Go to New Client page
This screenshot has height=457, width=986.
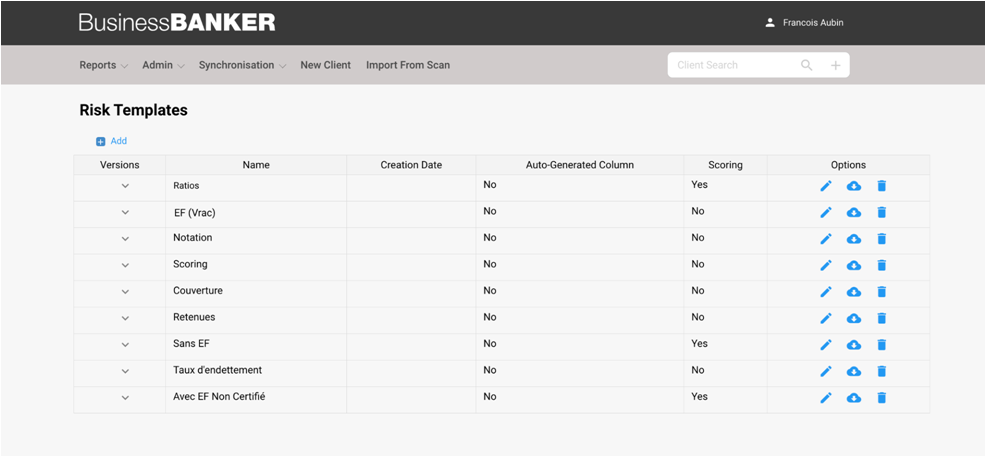[325, 66]
